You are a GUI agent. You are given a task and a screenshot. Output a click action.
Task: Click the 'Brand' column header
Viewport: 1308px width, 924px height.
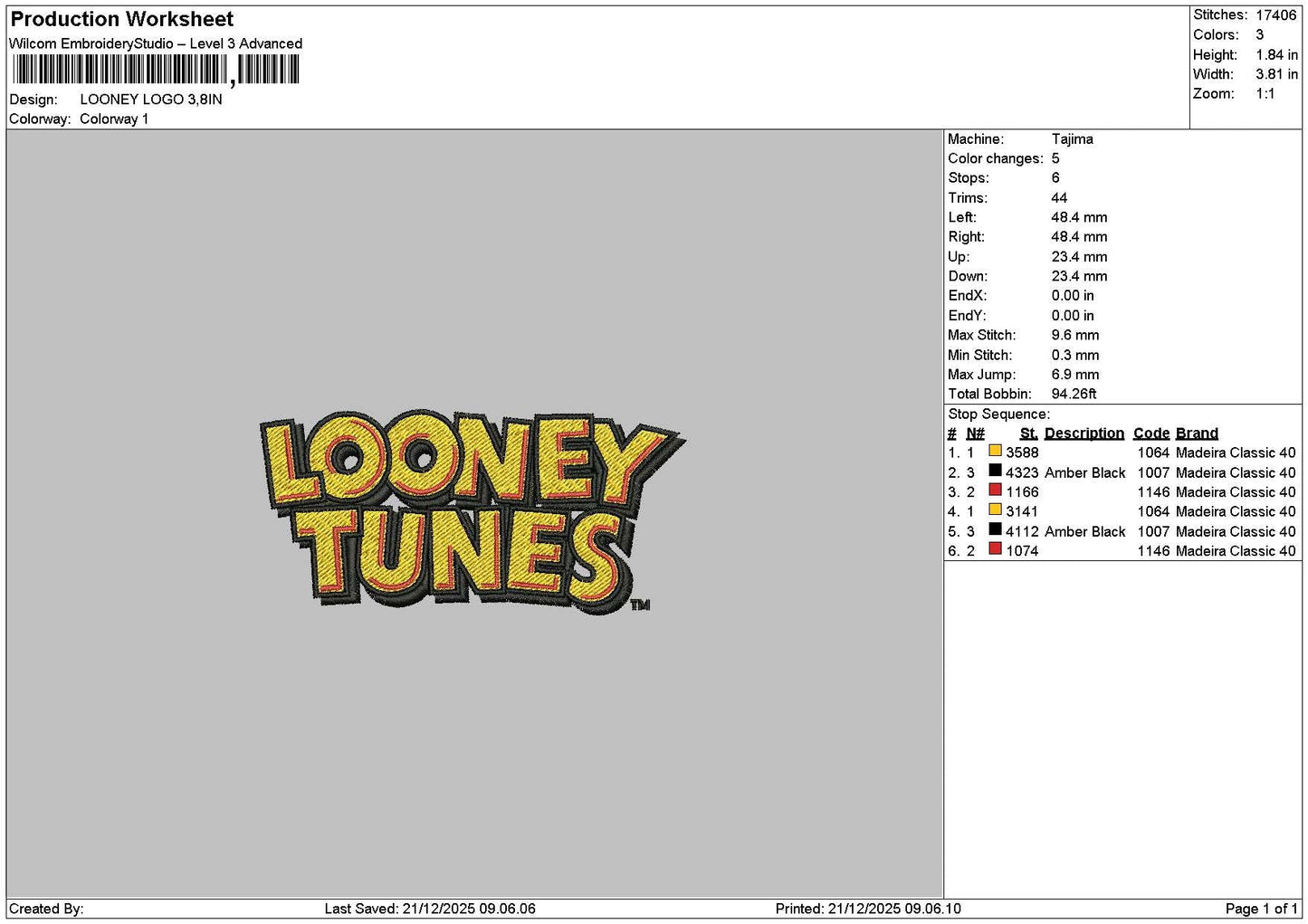point(1197,433)
